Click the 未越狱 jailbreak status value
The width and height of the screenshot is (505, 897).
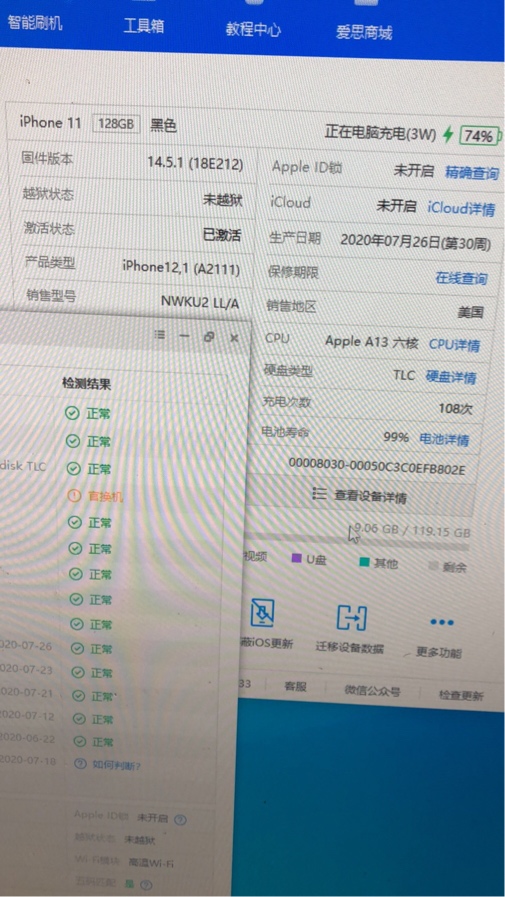222,200
